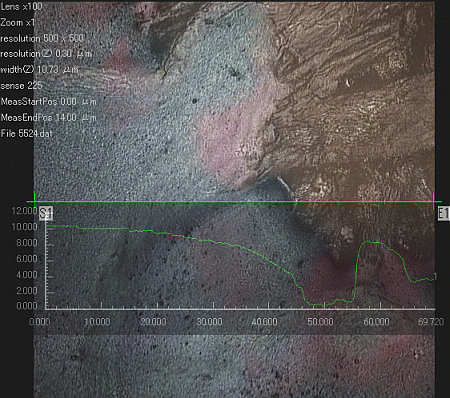Select the resolution 500 x 500 text
Image resolution: width=450 pixels, height=398 pixels.
pos(42,38)
